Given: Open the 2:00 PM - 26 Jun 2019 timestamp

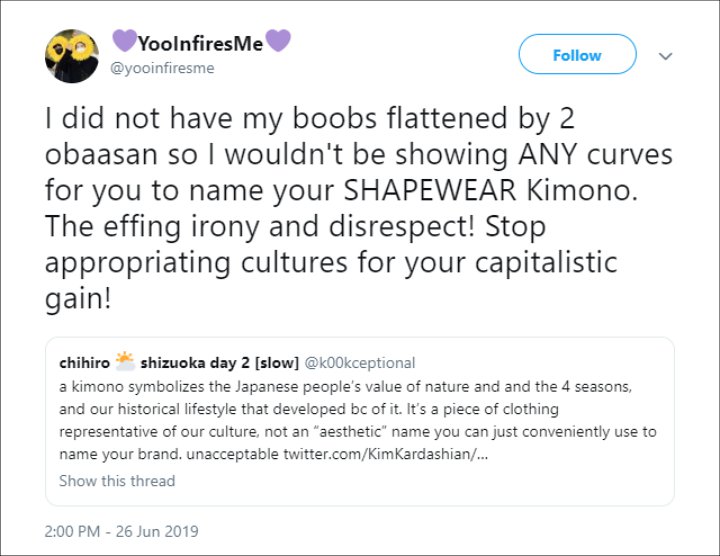Looking at the screenshot, I should (121, 531).
